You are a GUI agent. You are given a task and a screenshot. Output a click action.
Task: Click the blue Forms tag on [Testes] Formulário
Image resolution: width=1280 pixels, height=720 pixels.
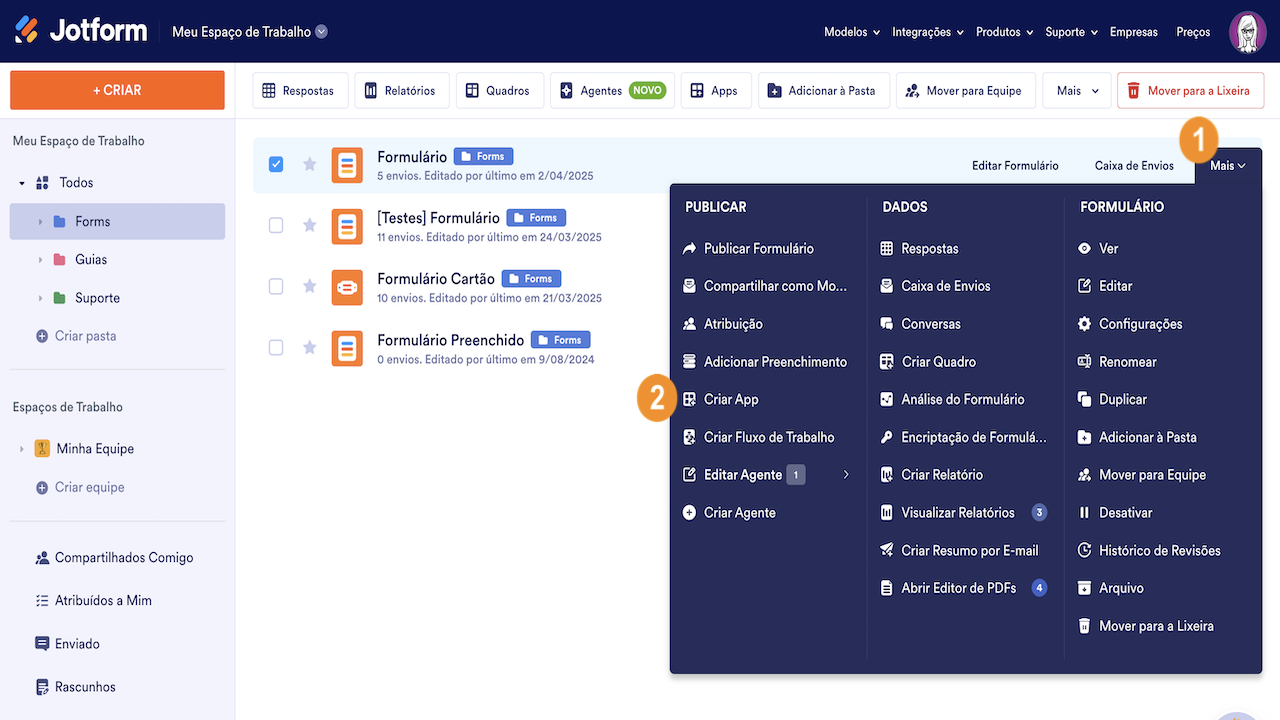point(536,217)
